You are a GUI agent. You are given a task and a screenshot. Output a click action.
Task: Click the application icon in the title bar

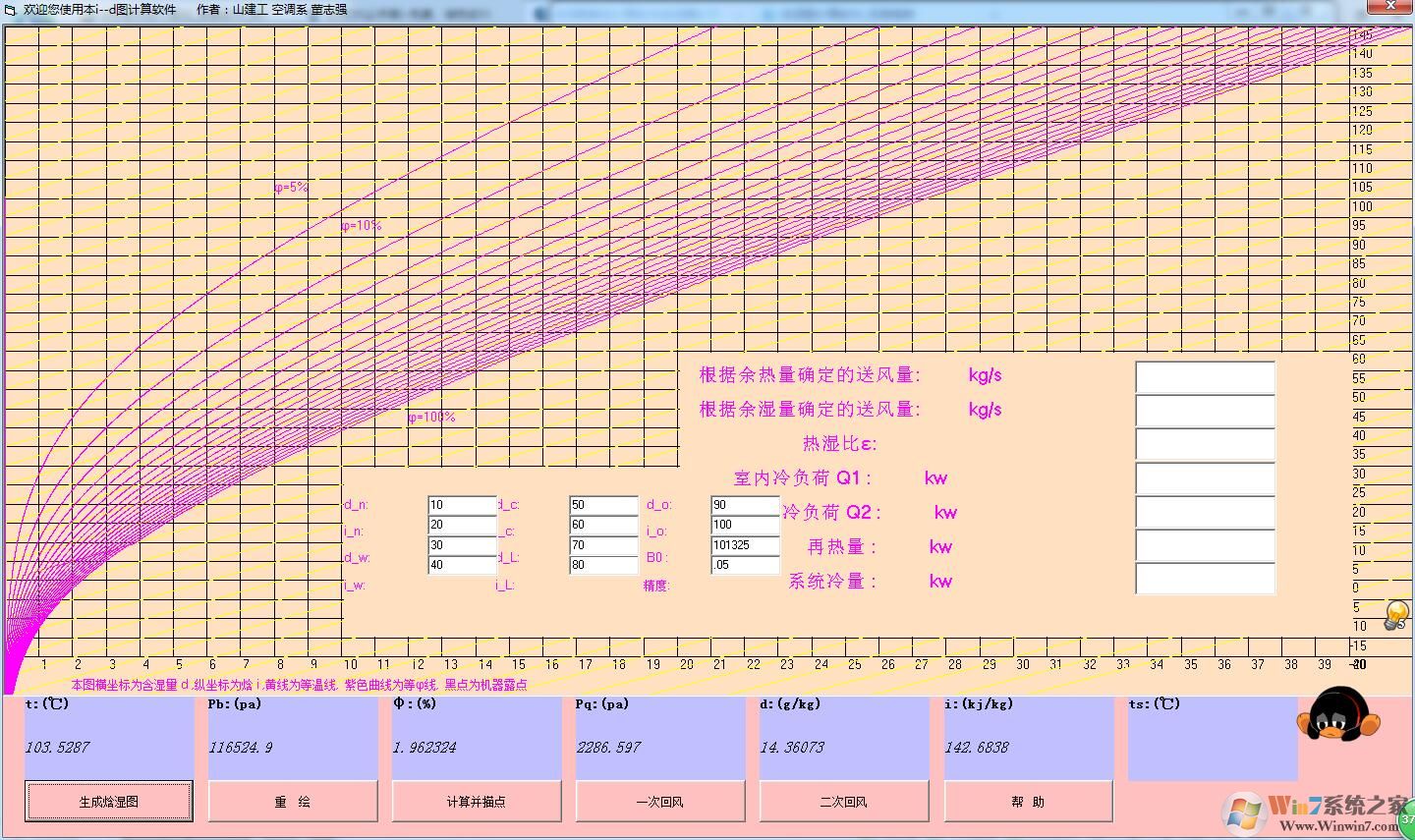(x=10, y=9)
